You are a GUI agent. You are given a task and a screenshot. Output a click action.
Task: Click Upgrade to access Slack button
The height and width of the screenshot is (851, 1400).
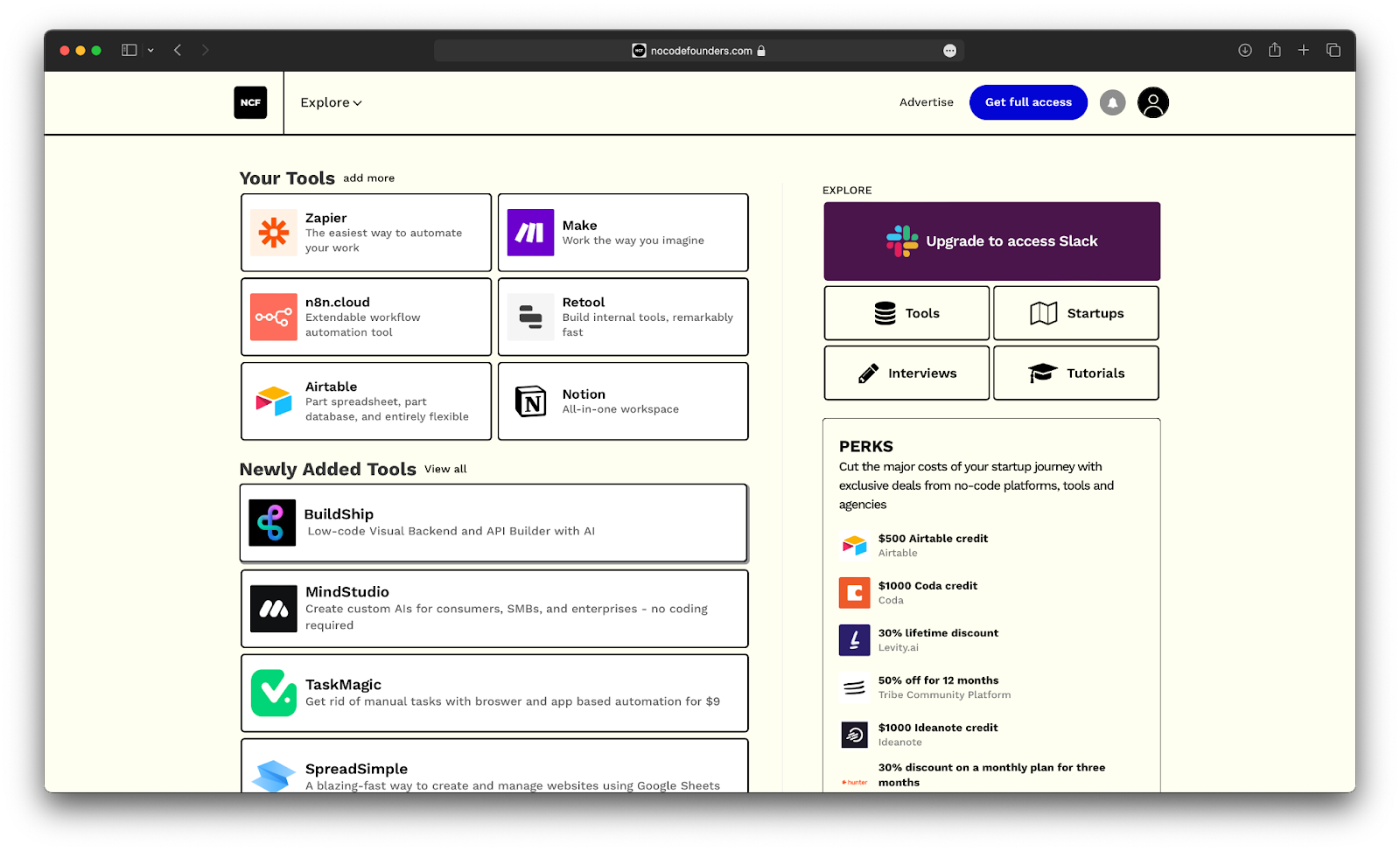pos(992,241)
